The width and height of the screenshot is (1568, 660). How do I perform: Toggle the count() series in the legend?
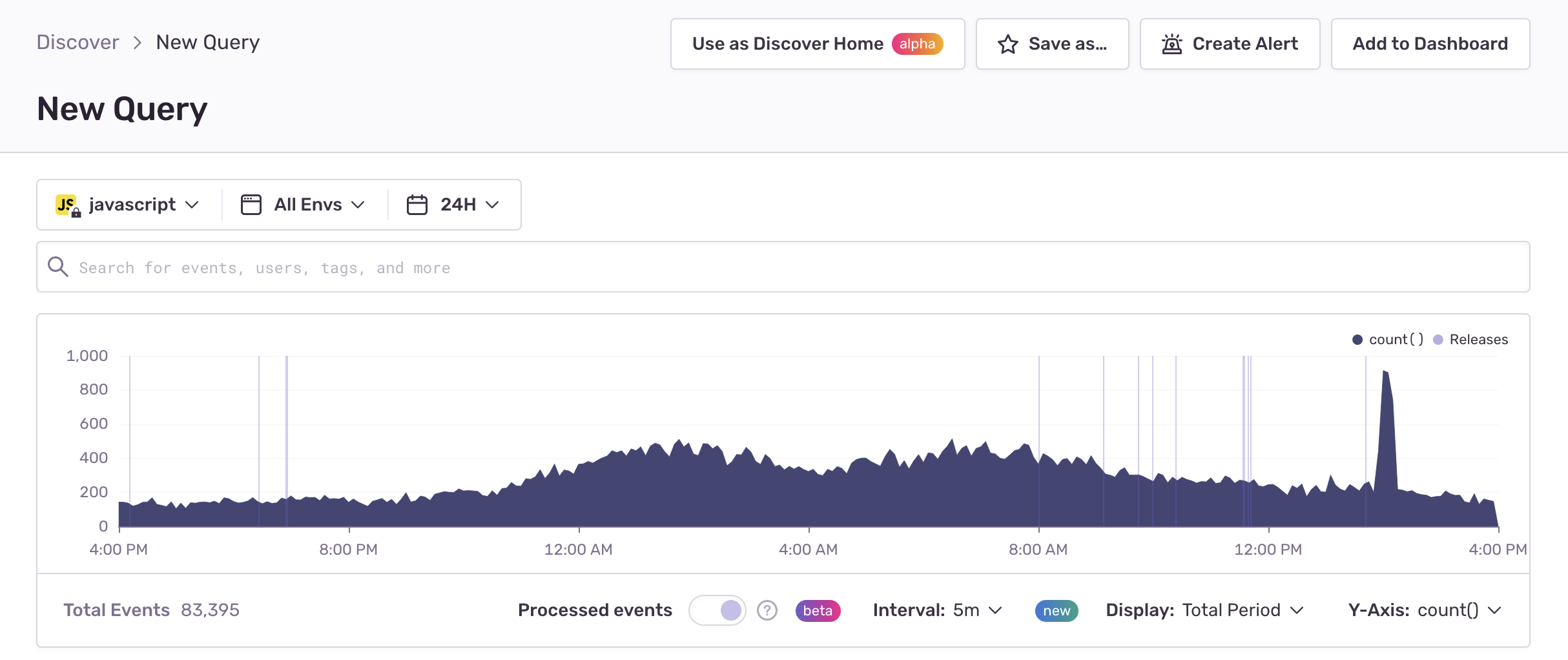[1388, 340]
